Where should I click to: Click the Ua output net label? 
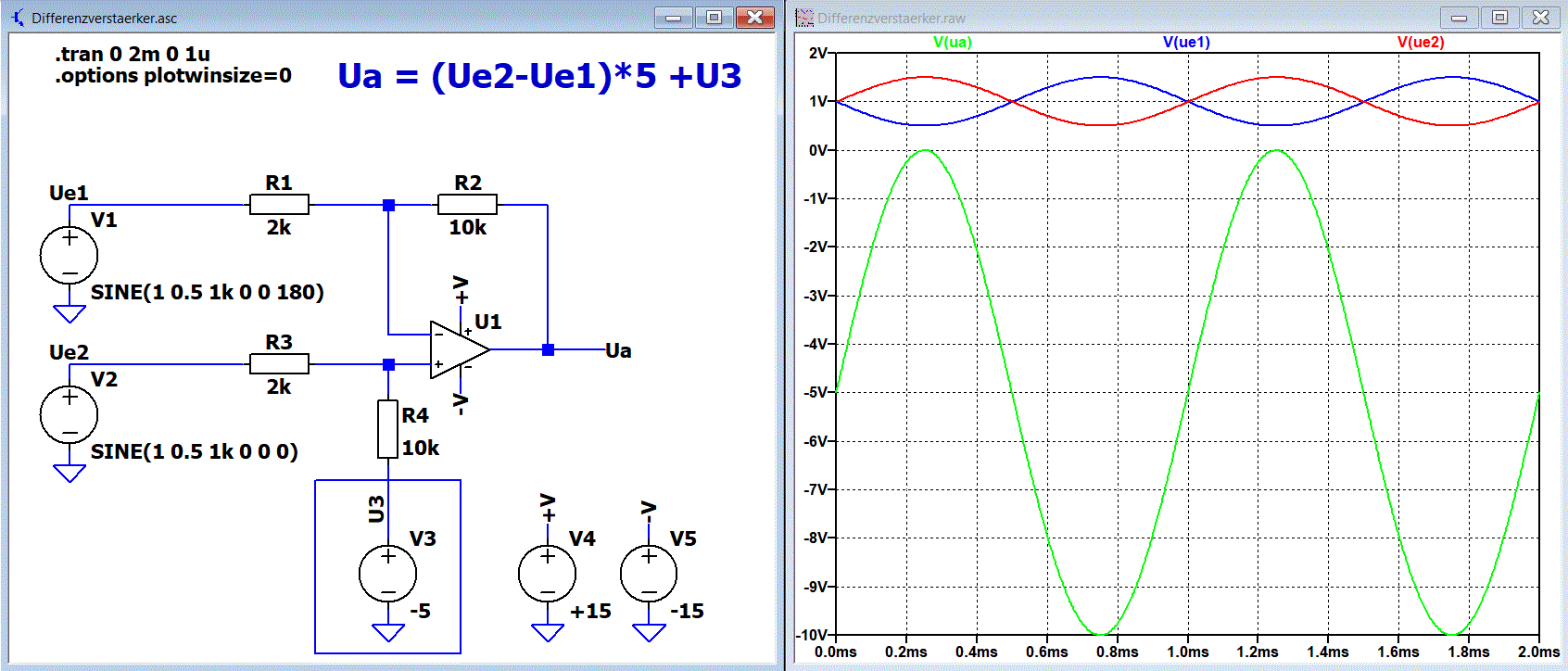(x=618, y=350)
